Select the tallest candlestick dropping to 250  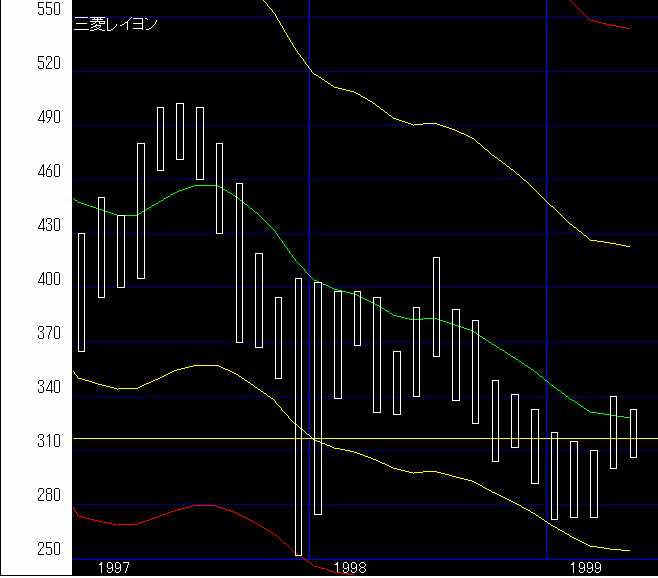pyautogui.click(x=298, y=415)
